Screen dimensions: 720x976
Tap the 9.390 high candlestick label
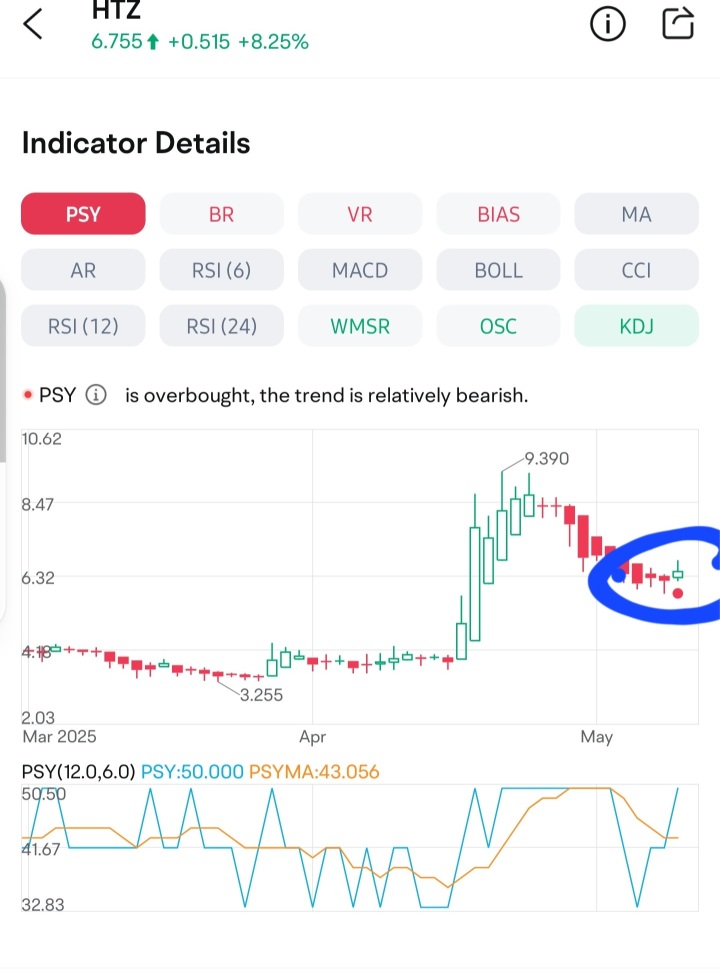(546, 458)
